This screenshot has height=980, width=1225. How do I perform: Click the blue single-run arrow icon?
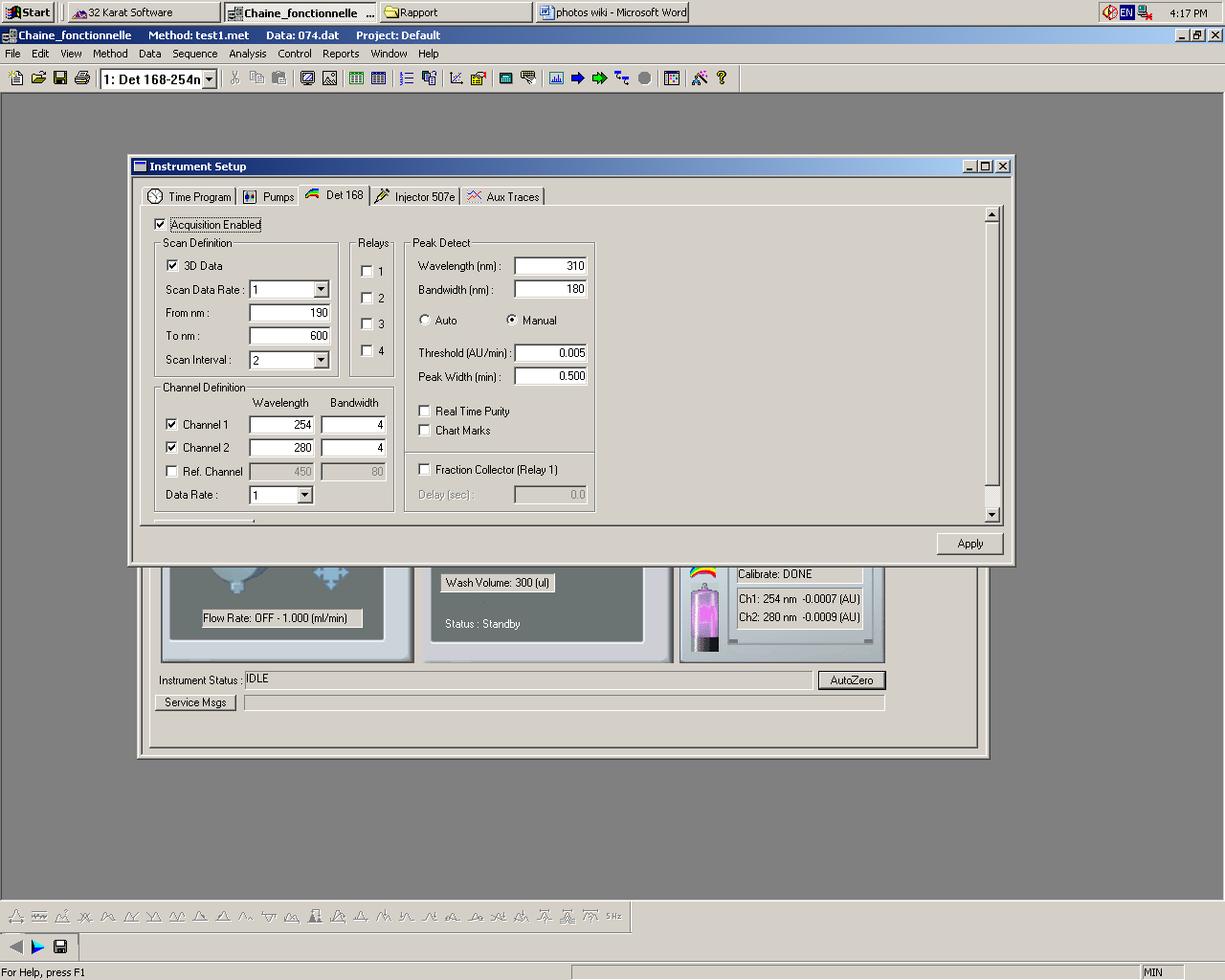pos(578,78)
